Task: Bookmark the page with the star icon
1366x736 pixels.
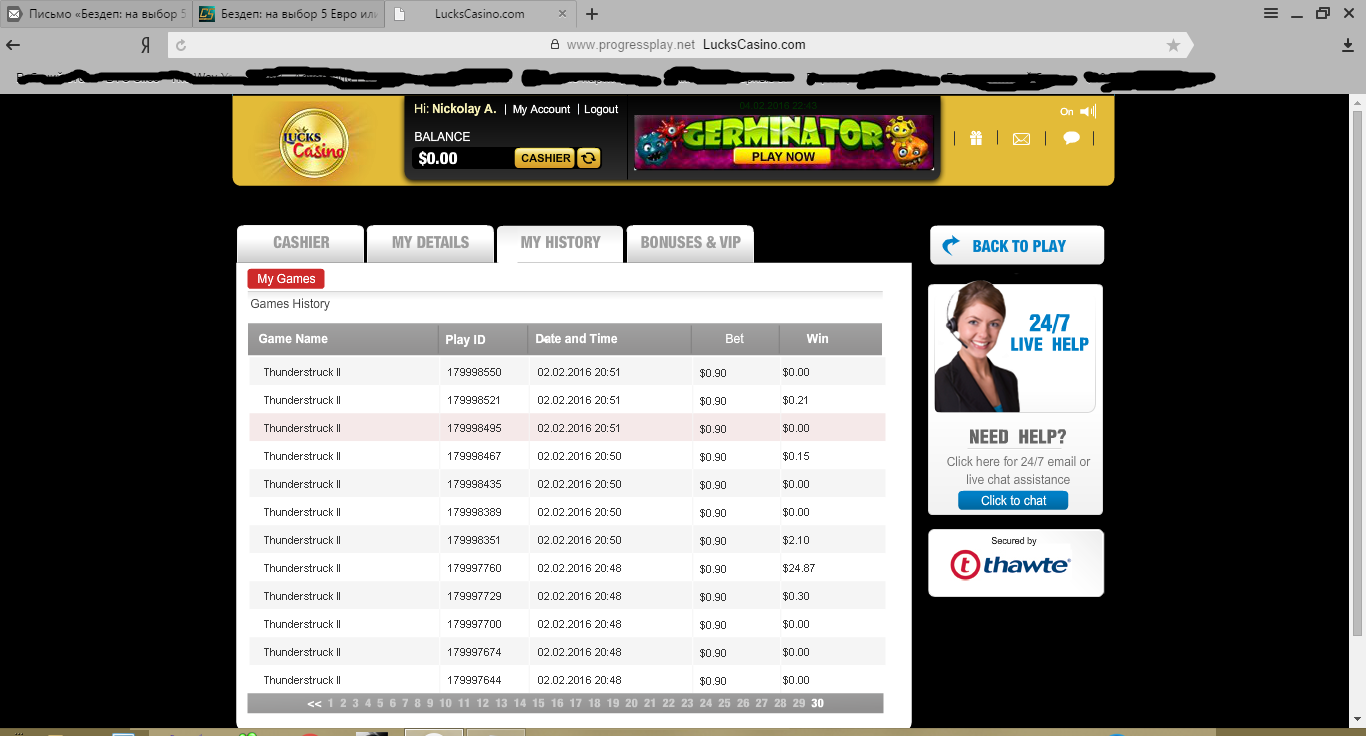Action: click(x=1173, y=45)
